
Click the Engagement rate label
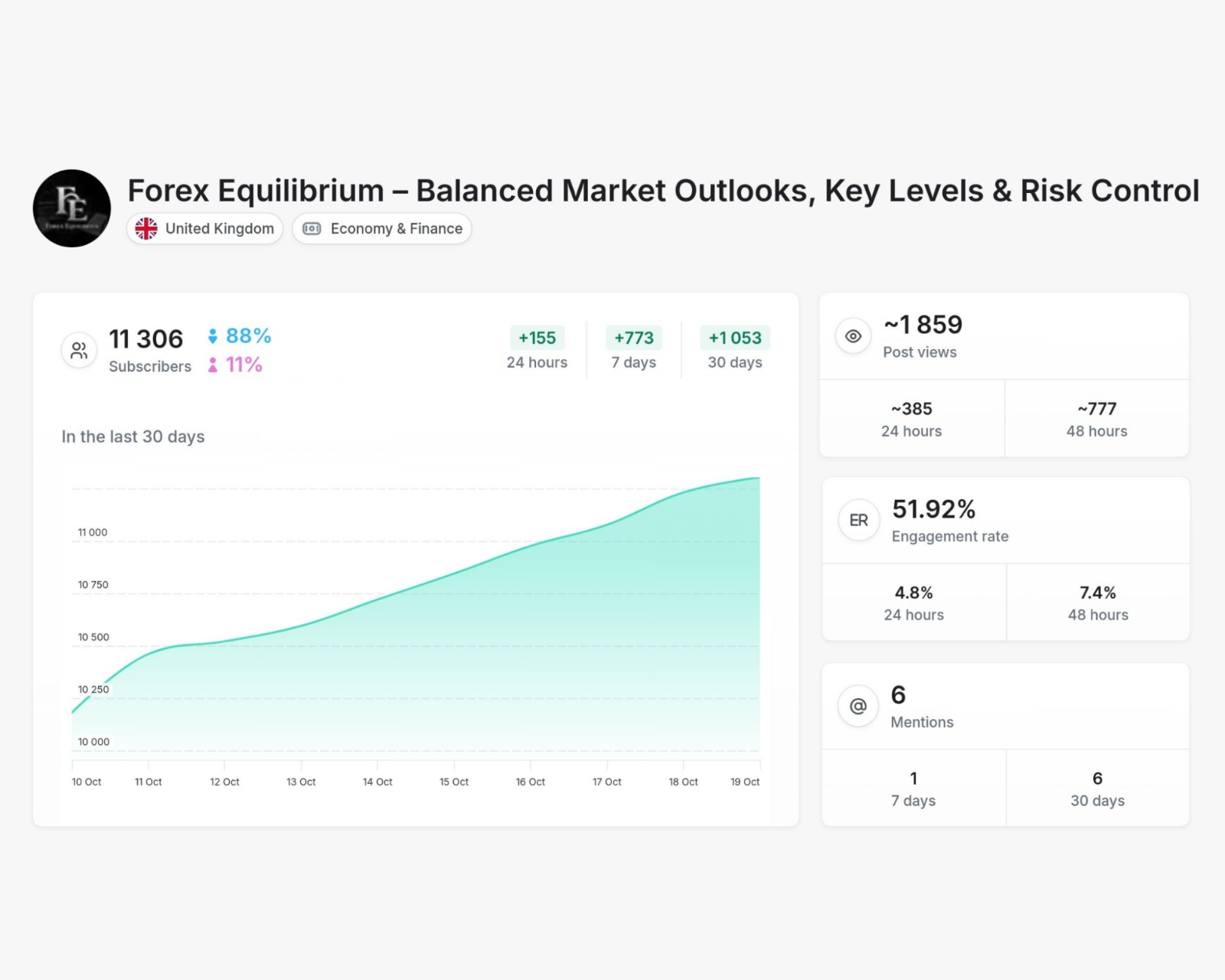tap(950, 537)
